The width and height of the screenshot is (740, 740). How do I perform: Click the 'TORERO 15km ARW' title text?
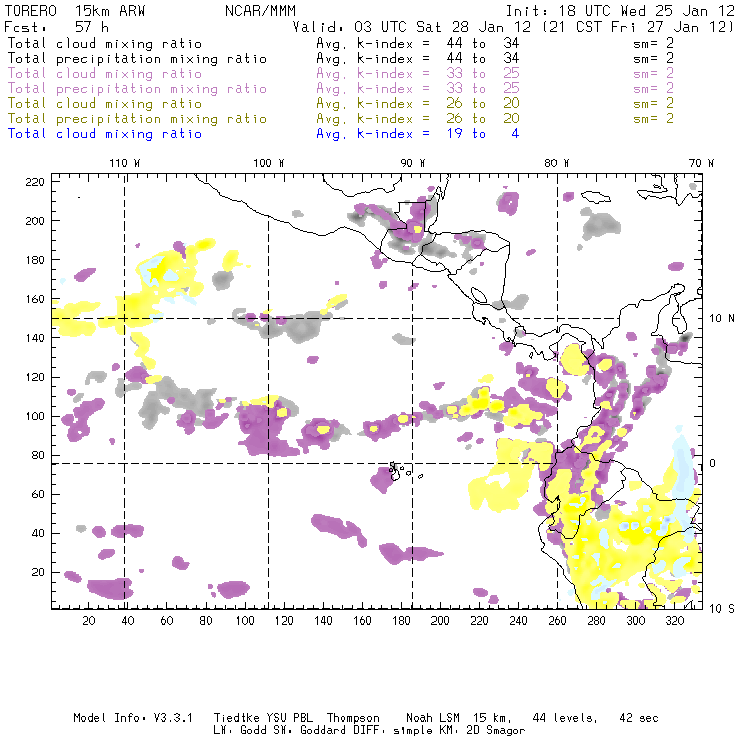[75, 11]
